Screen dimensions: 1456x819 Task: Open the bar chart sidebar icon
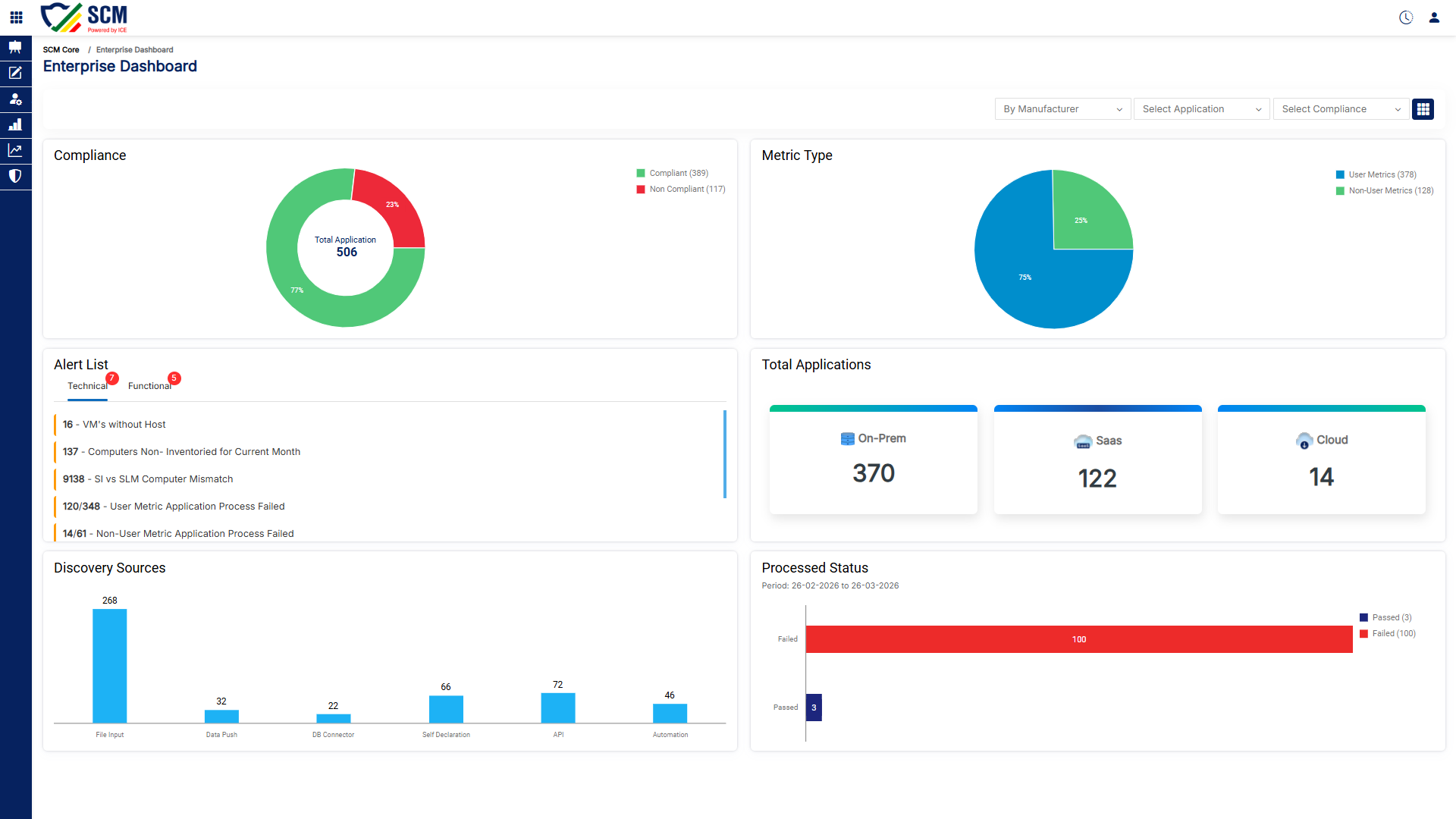tap(15, 124)
